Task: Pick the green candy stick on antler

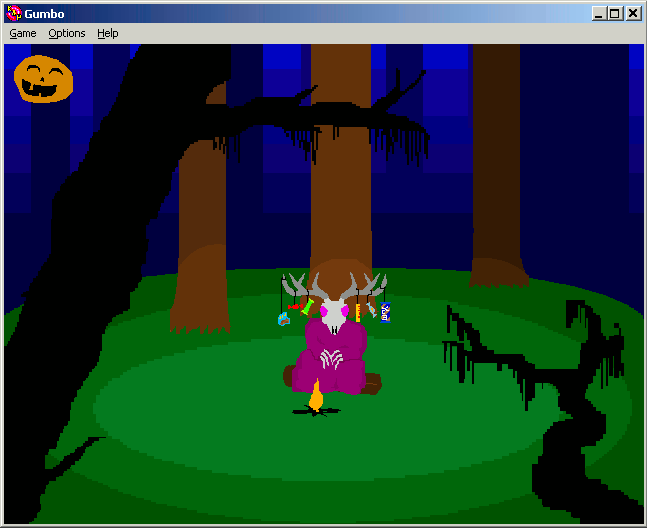Action: tap(307, 307)
